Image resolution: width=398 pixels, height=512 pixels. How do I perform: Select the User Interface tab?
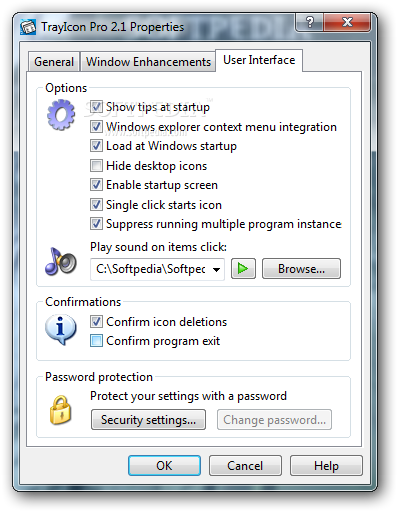coord(259,60)
